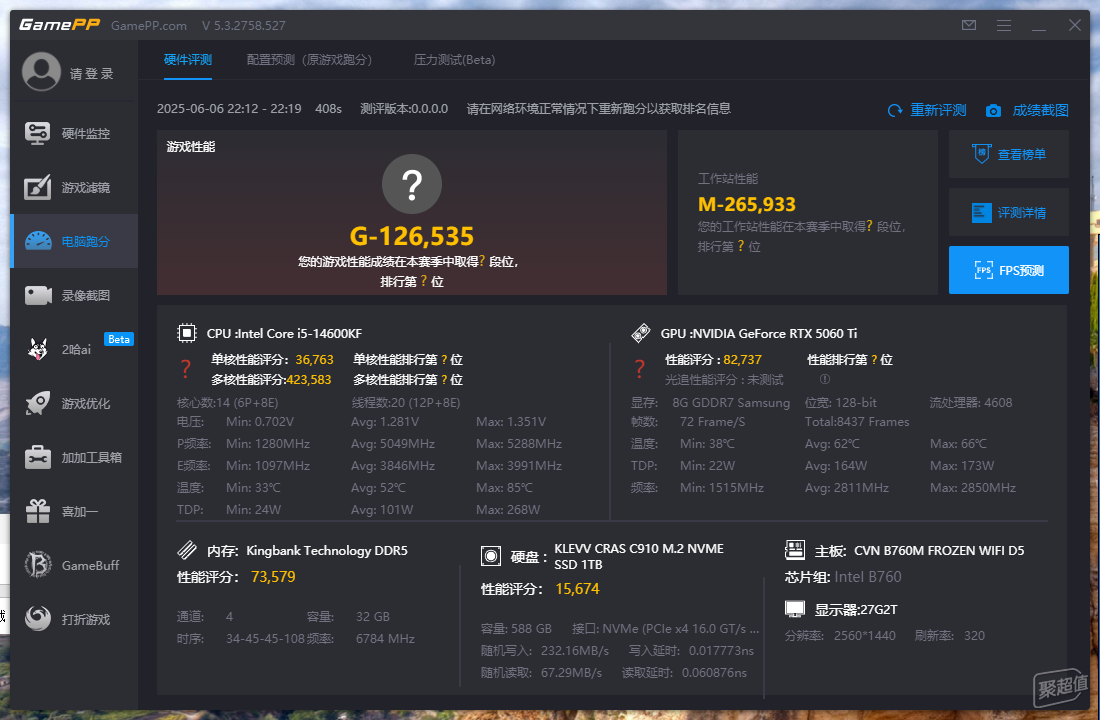Click the 8G GDDR7 Samsung VRAM value
1100x720 pixels.
[731, 402]
